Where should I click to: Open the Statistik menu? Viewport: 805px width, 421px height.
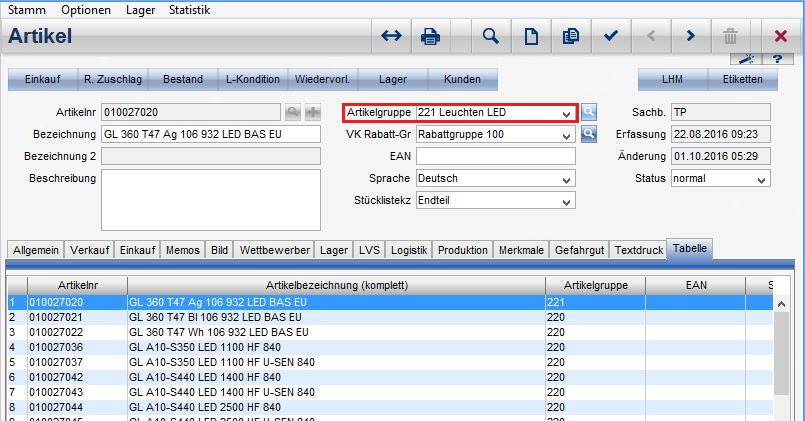[x=189, y=9]
